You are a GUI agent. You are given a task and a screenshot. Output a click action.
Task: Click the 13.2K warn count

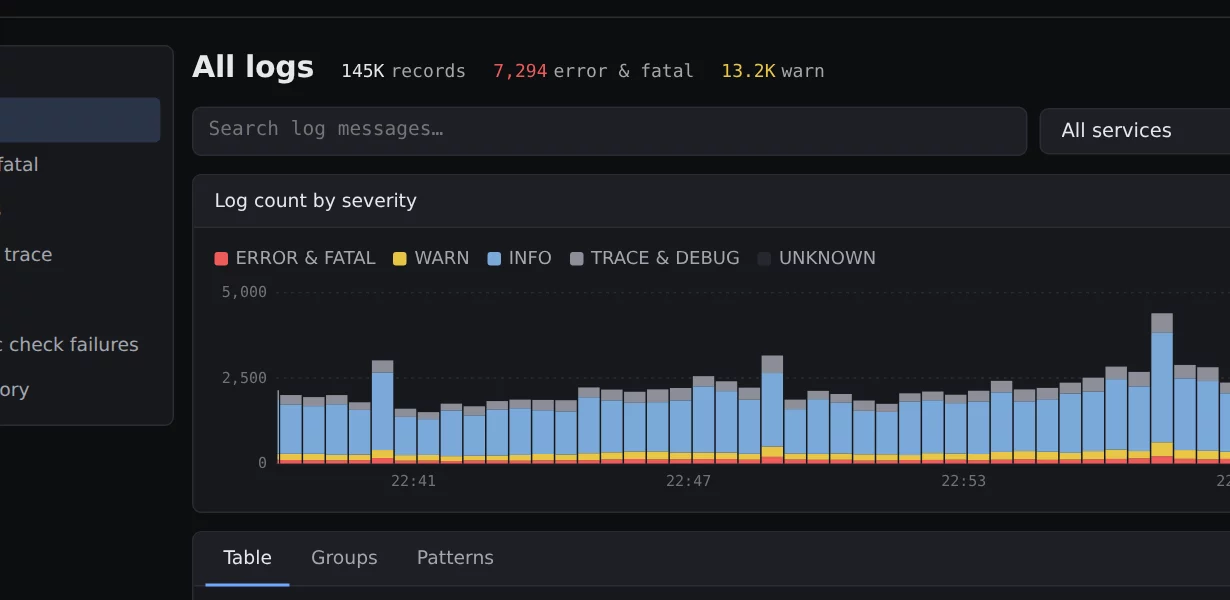773,71
